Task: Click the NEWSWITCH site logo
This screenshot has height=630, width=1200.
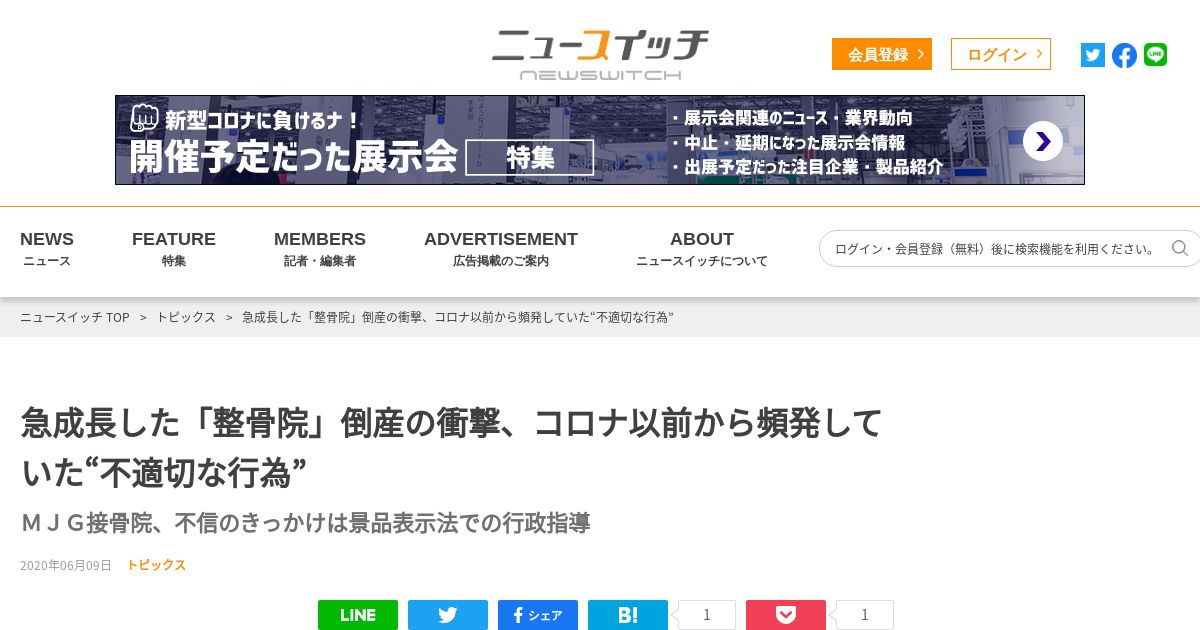Action: [x=600, y=54]
